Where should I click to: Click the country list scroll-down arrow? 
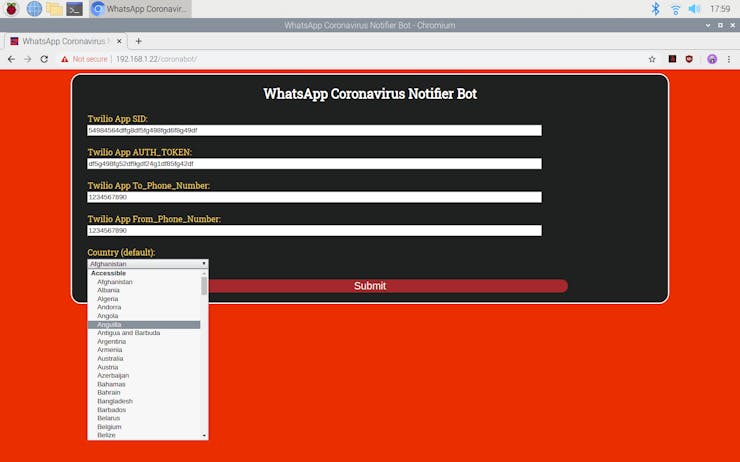[x=204, y=436]
